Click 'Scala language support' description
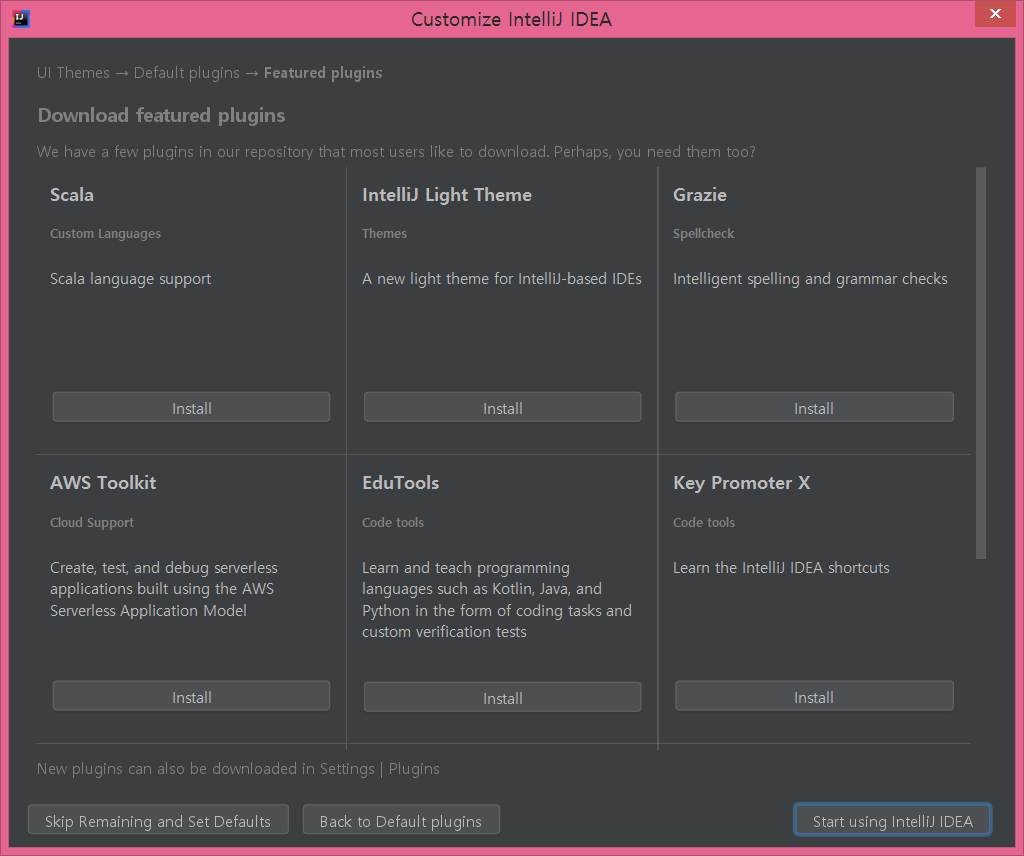The image size is (1024, 856). tap(131, 279)
